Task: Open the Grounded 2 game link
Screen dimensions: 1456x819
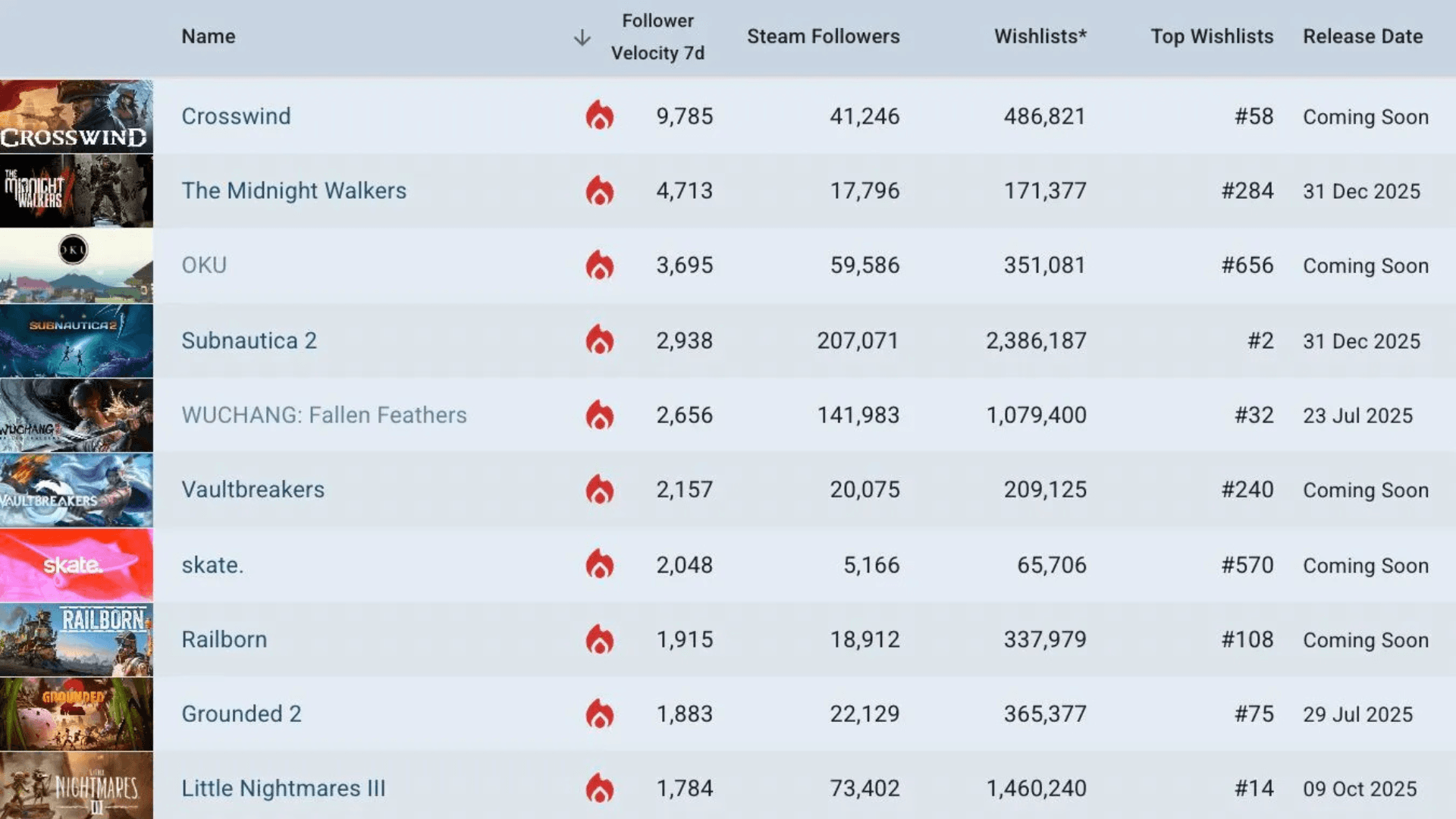Action: tap(241, 714)
